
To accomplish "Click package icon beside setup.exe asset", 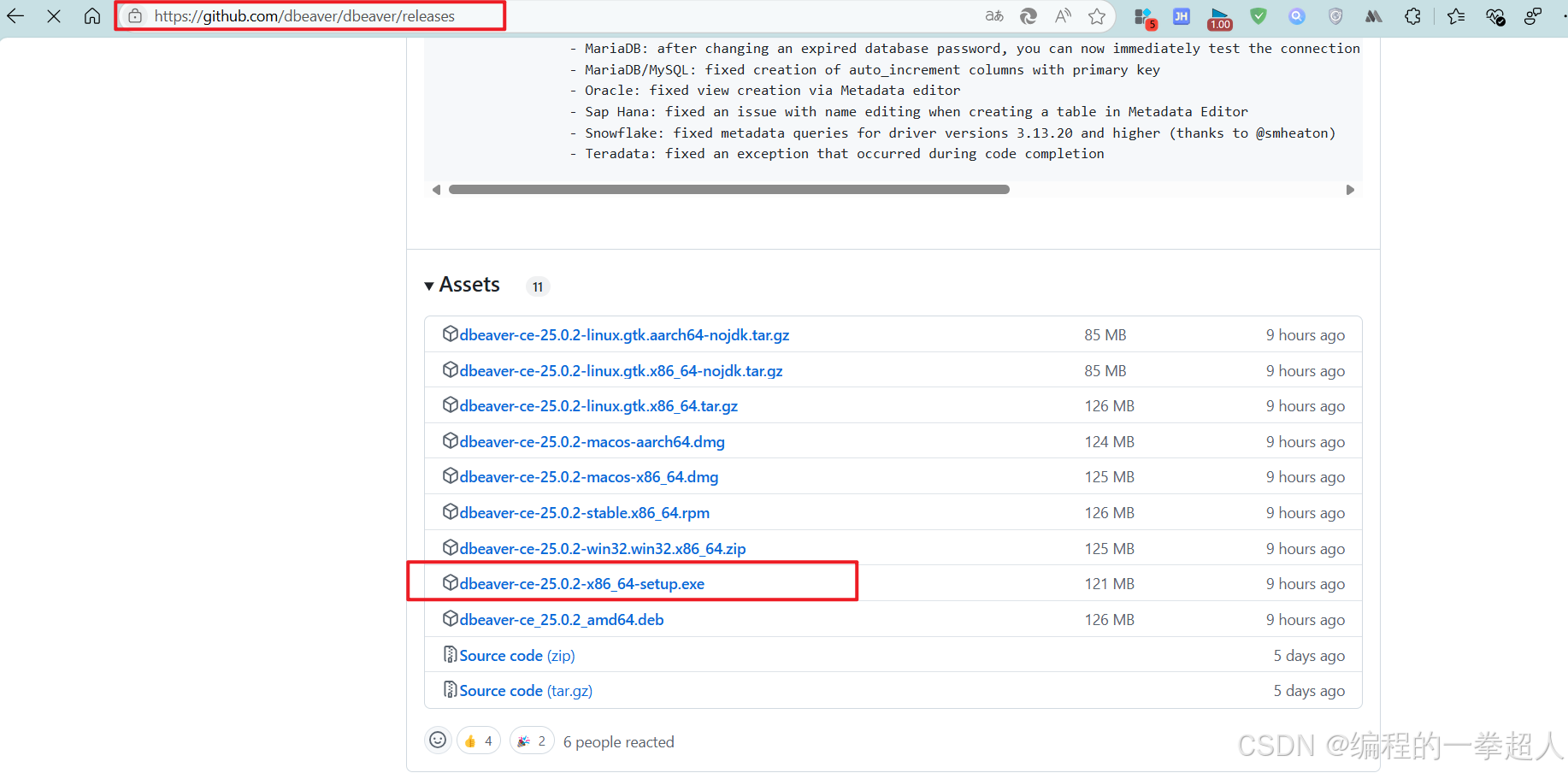I will pyautogui.click(x=451, y=582).
